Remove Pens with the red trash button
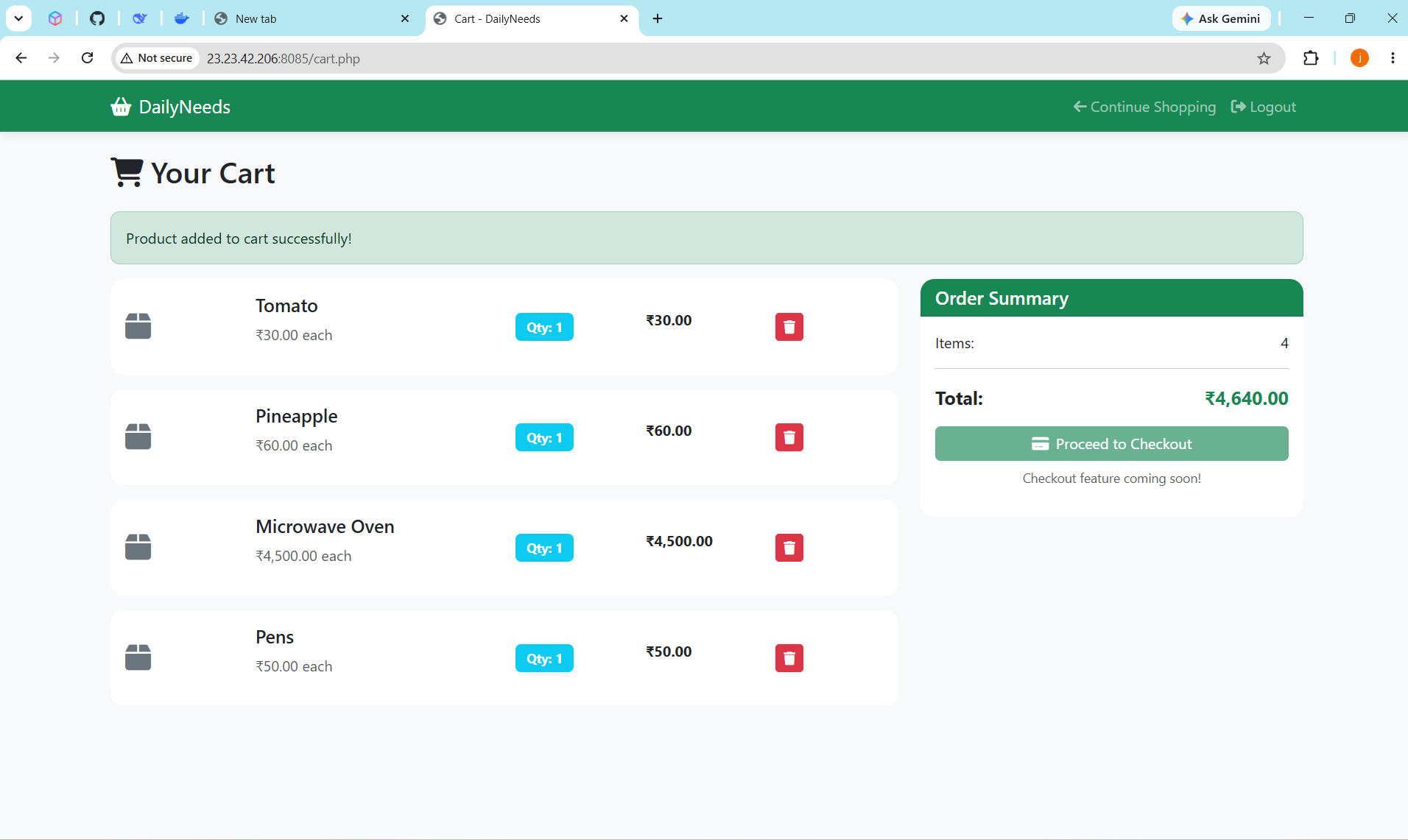1408x840 pixels. point(789,658)
